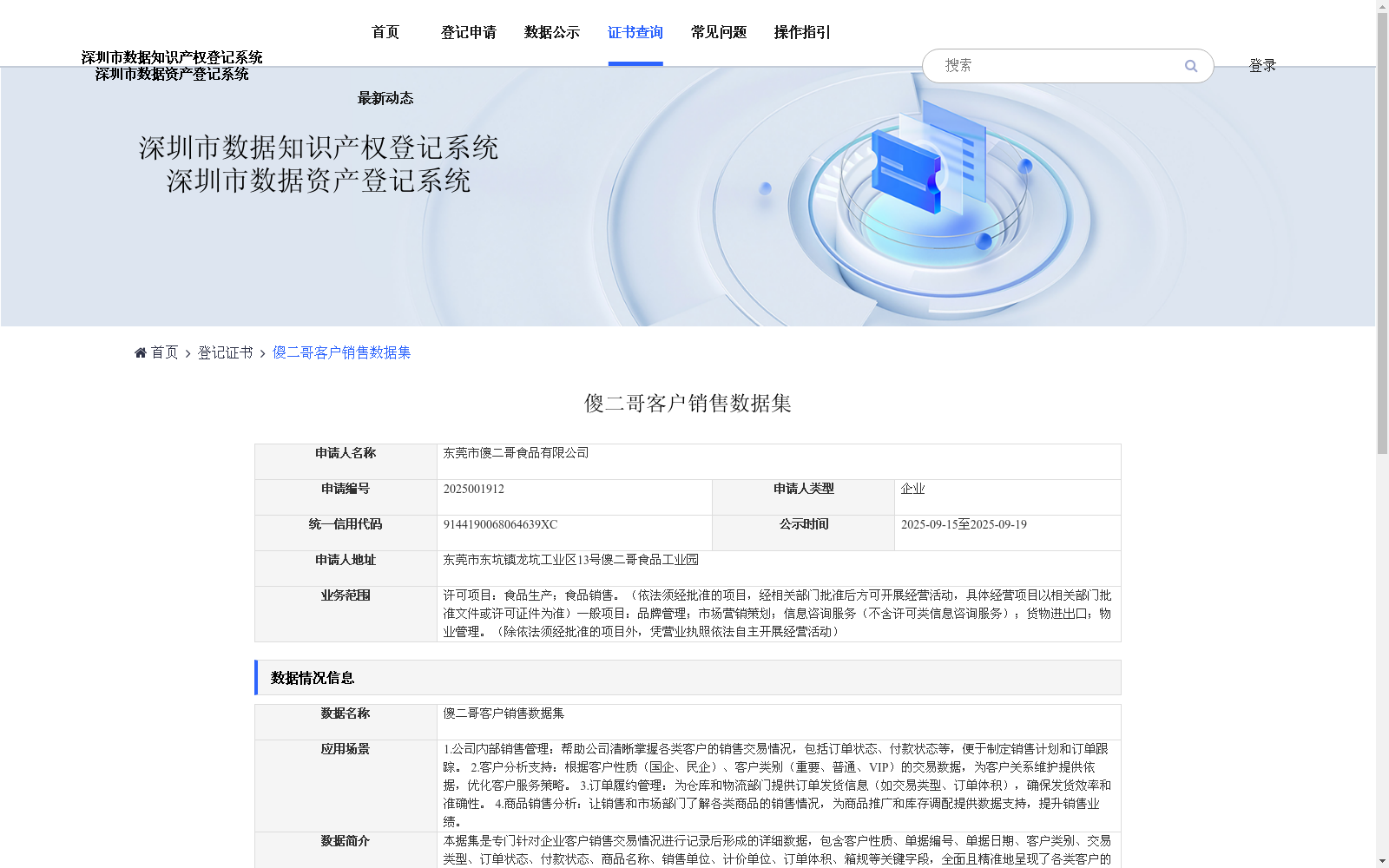Go to 数据公示 in navigation
1389x868 pixels.
pyautogui.click(x=552, y=32)
